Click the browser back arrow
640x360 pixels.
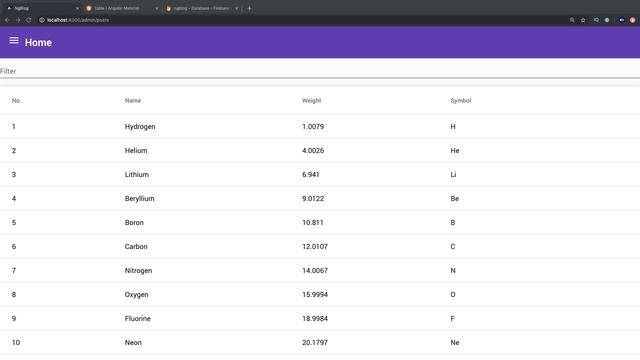[x=7, y=20]
